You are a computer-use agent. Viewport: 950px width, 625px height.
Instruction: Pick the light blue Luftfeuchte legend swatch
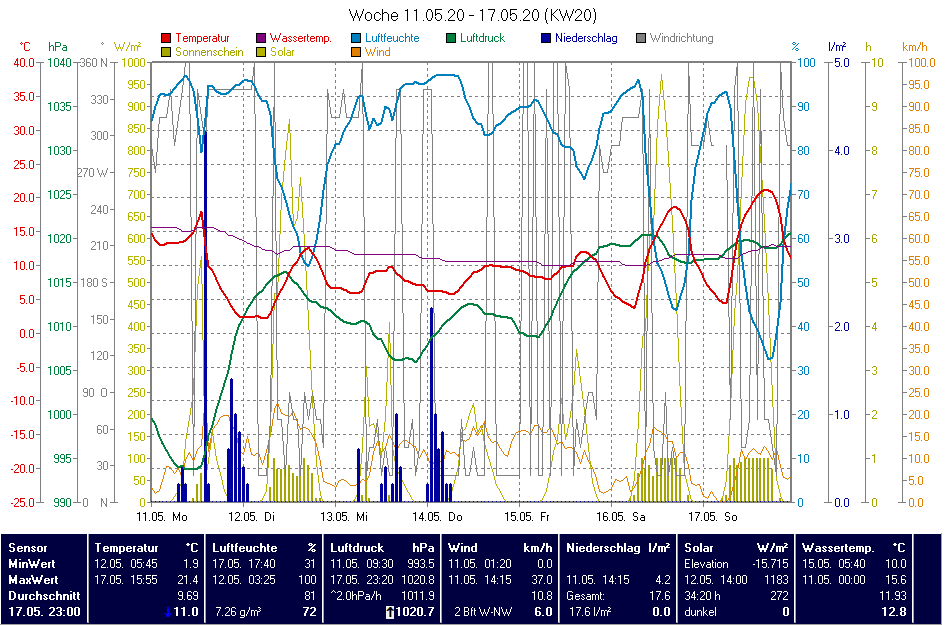(x=356, y=38)
